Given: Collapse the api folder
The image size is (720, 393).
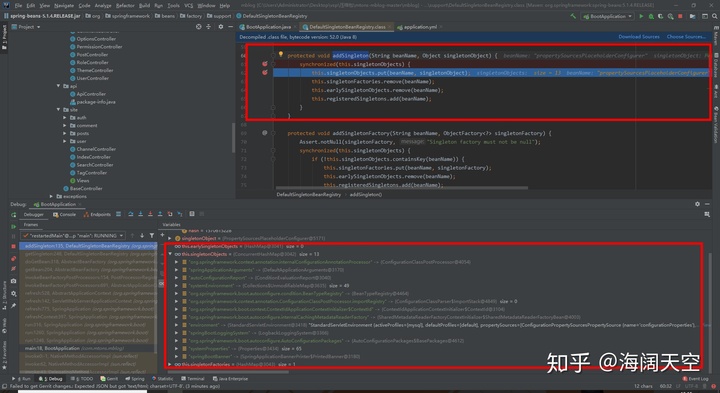Looking at the screenshot, I should (x=58, y=86).
